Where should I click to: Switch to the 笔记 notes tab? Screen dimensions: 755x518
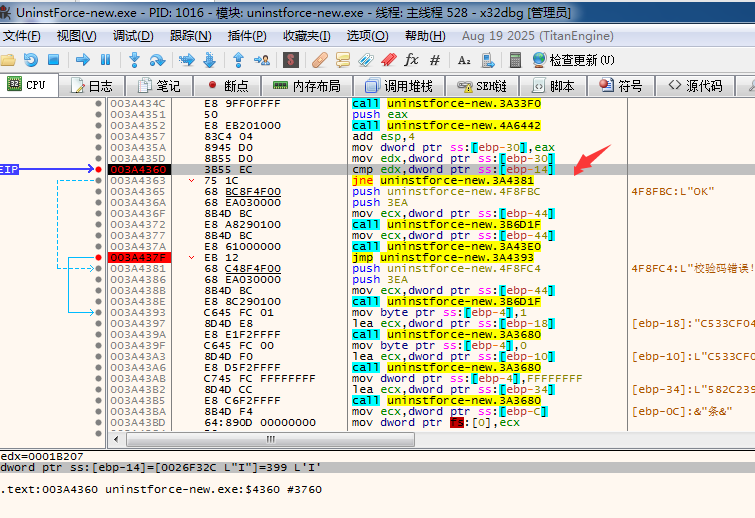159,86
